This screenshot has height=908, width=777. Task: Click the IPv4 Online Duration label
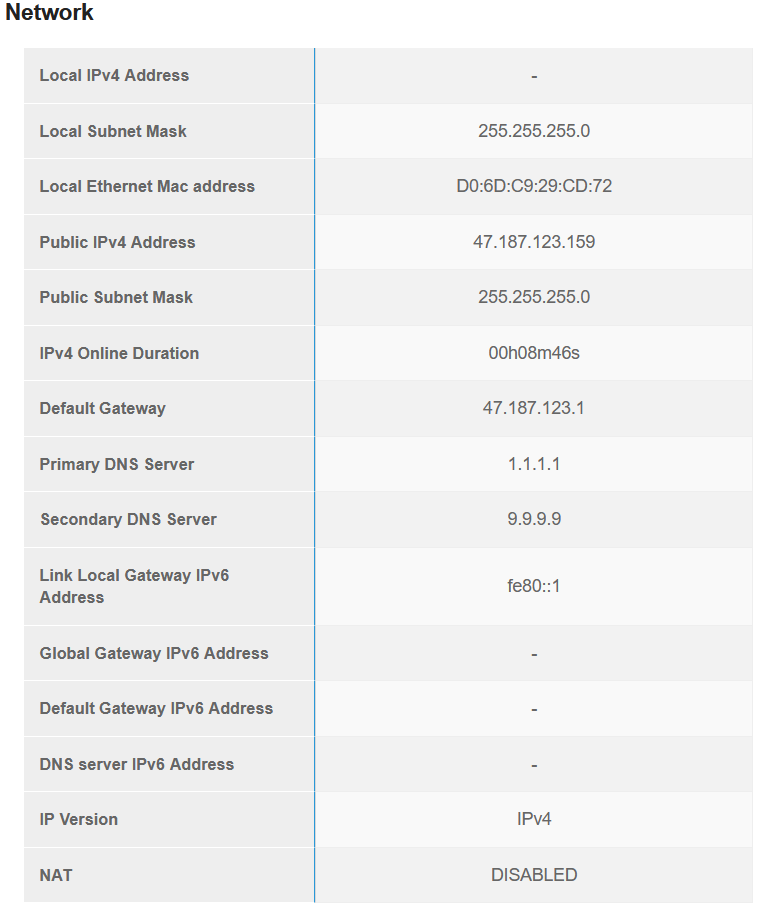pyautogui.click(x=119, y=353)
